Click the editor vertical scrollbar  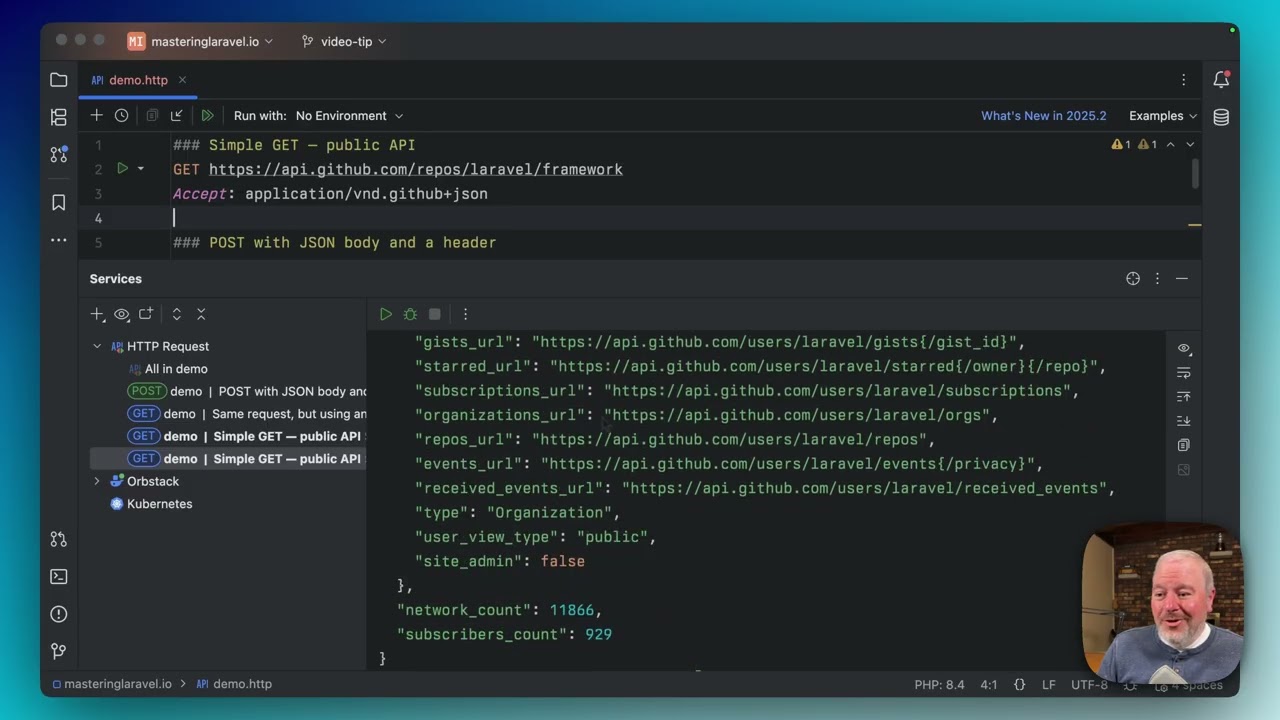1195,173
